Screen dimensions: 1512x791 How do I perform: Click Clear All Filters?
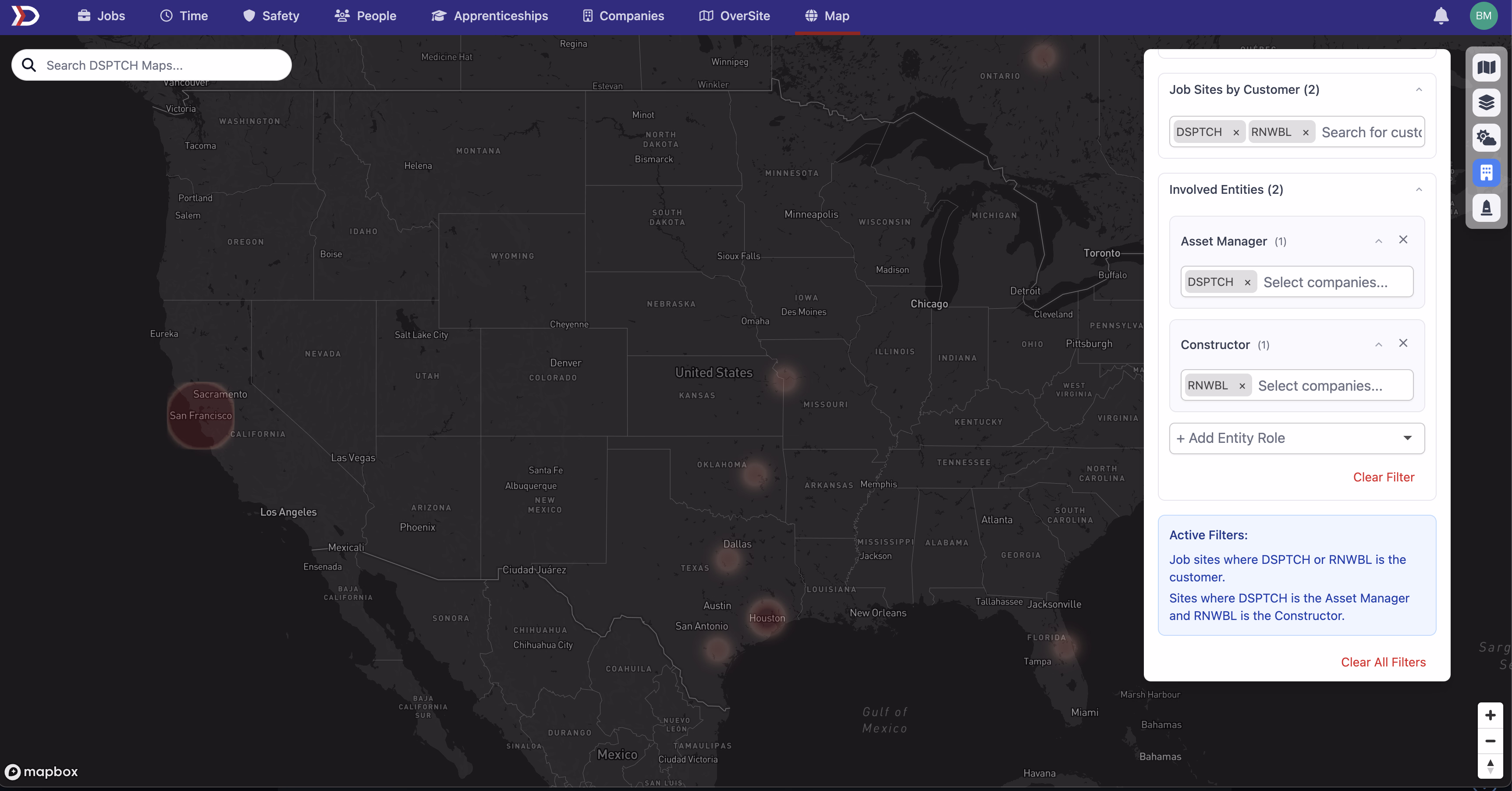[1383, 662]
